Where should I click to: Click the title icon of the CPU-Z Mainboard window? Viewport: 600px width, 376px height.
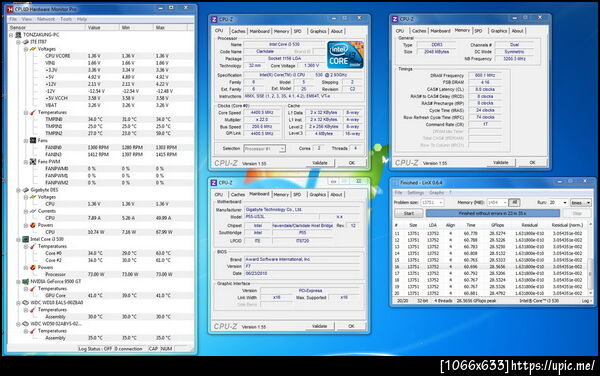pos(214,182)
